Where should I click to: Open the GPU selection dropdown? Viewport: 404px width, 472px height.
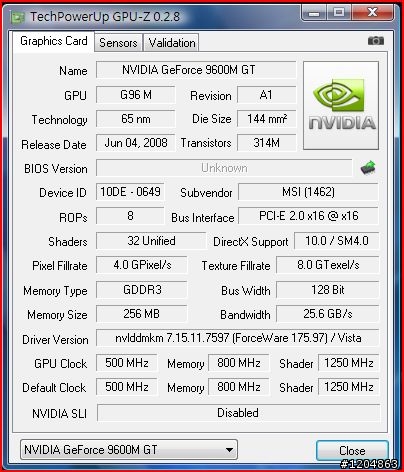[x=129, y=450]
